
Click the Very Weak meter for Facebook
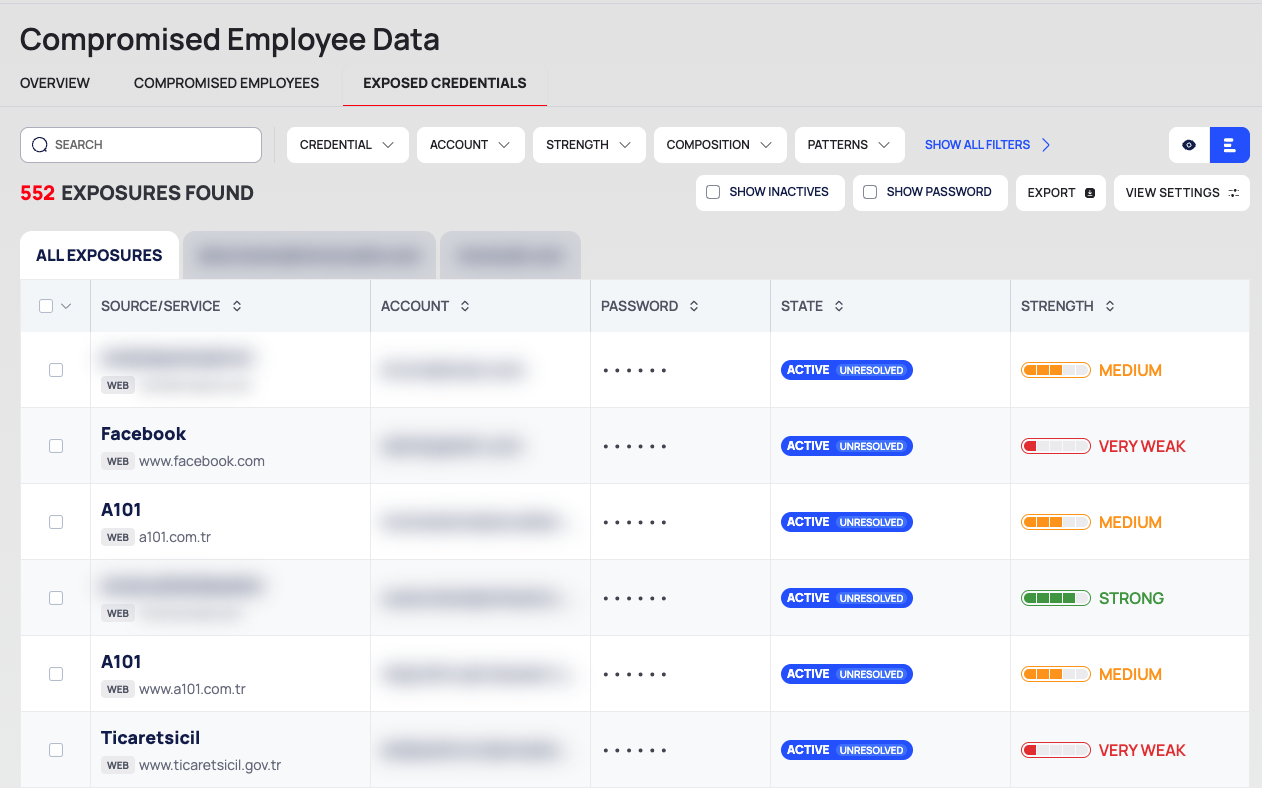click(1056, 446)
